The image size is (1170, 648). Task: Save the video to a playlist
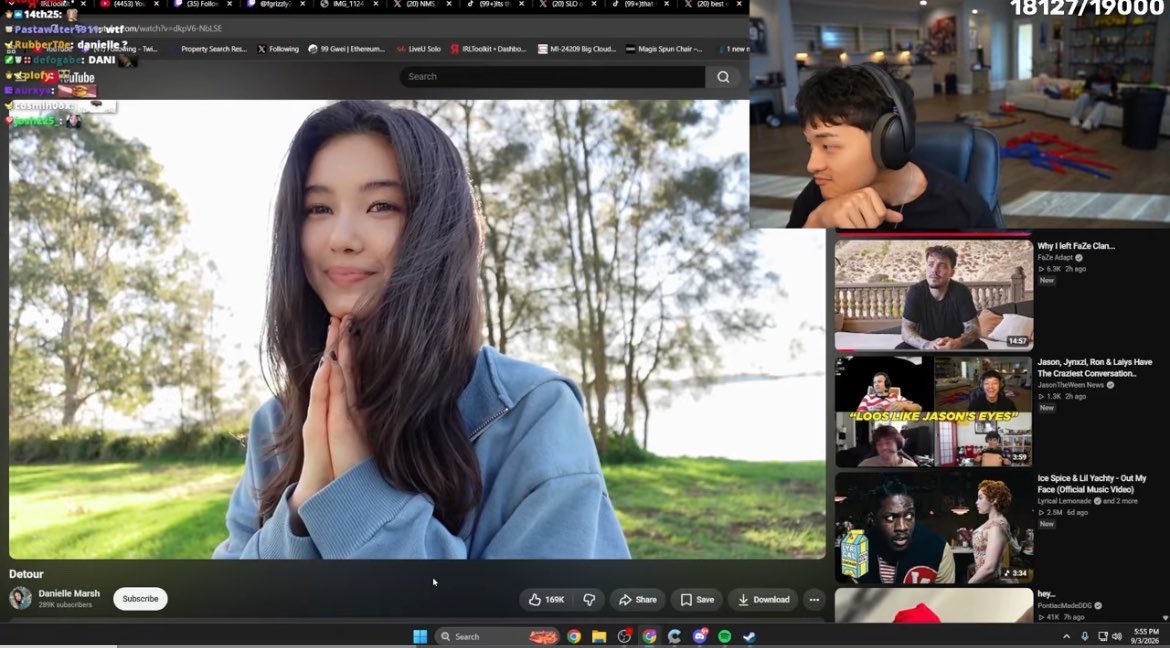point(697,599)
